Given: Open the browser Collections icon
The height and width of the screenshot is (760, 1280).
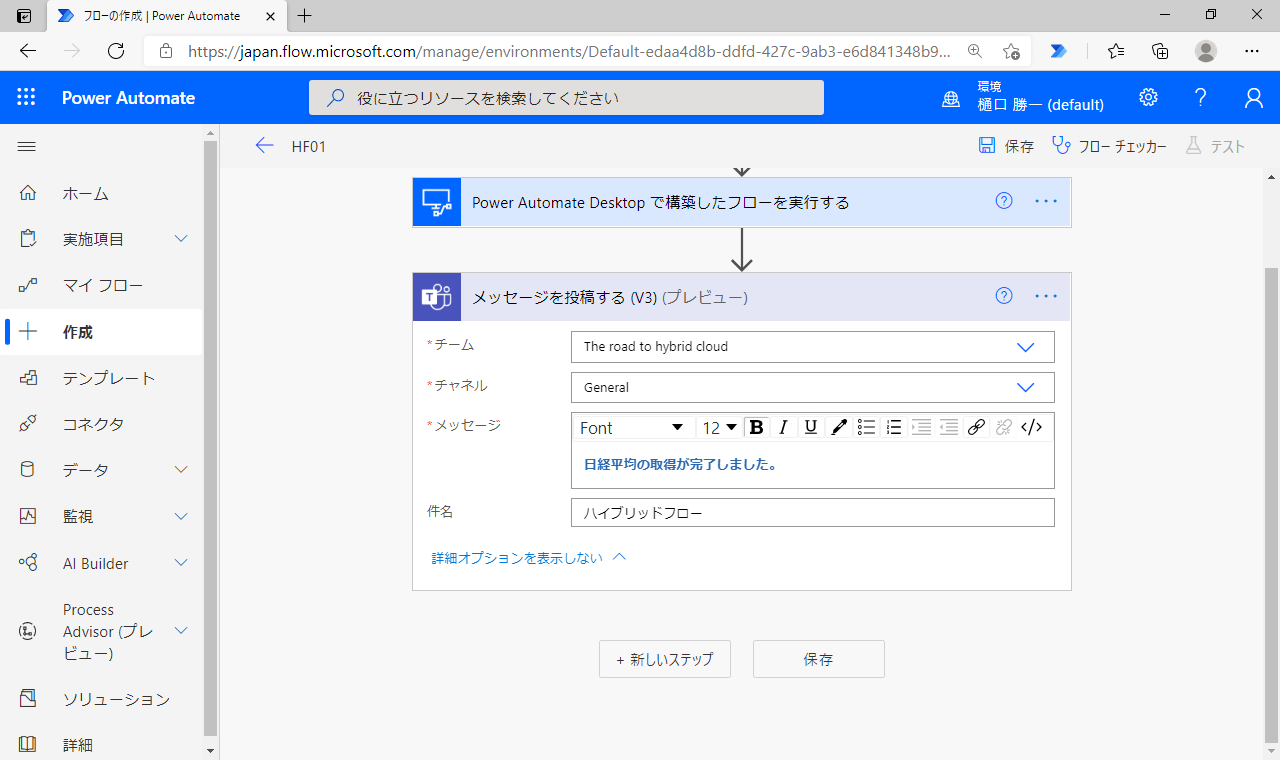Looking at the screenshot, I should [x=1160, y=51].
